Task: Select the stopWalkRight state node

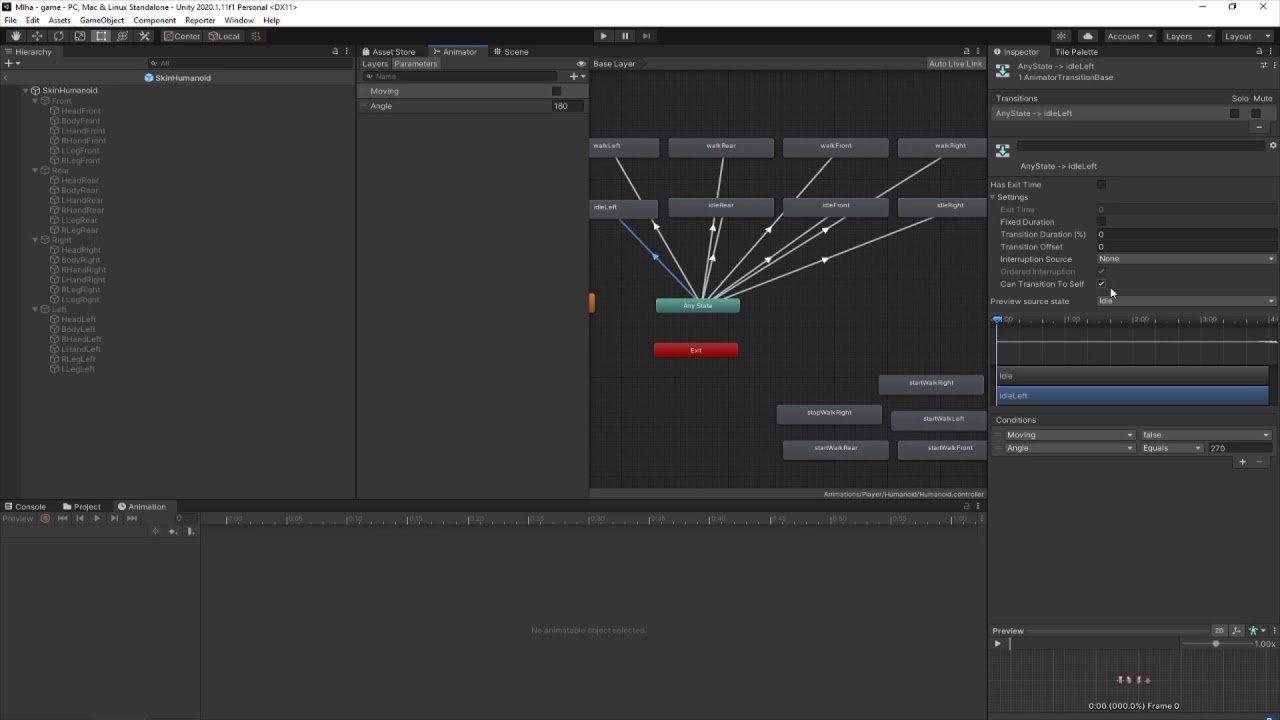Action: (829, 413)
